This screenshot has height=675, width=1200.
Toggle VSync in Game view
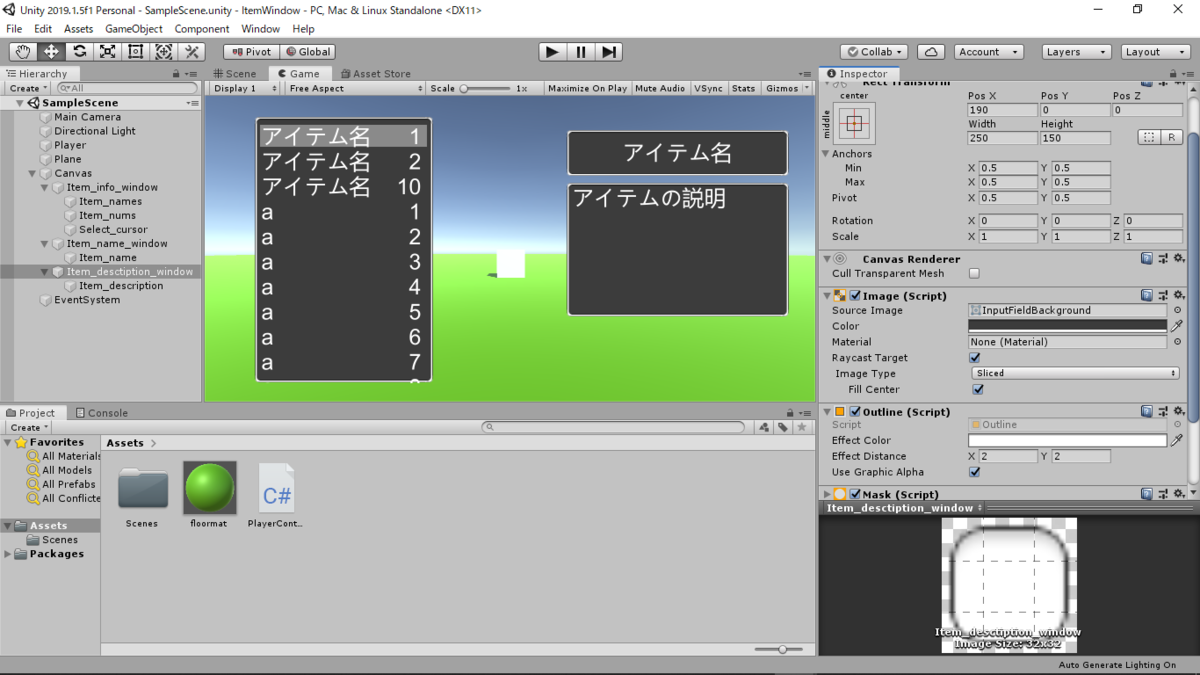pos(708,88)
